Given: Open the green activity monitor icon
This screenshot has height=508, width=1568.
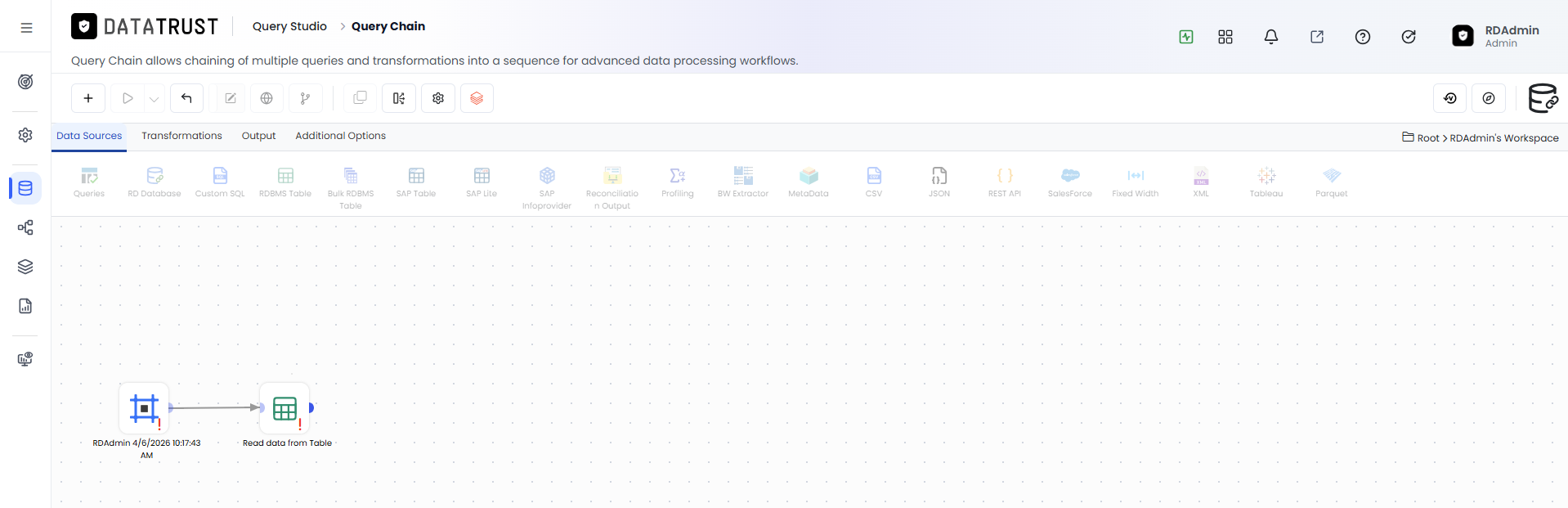Looking at the screenshot, I should 1186,37.
